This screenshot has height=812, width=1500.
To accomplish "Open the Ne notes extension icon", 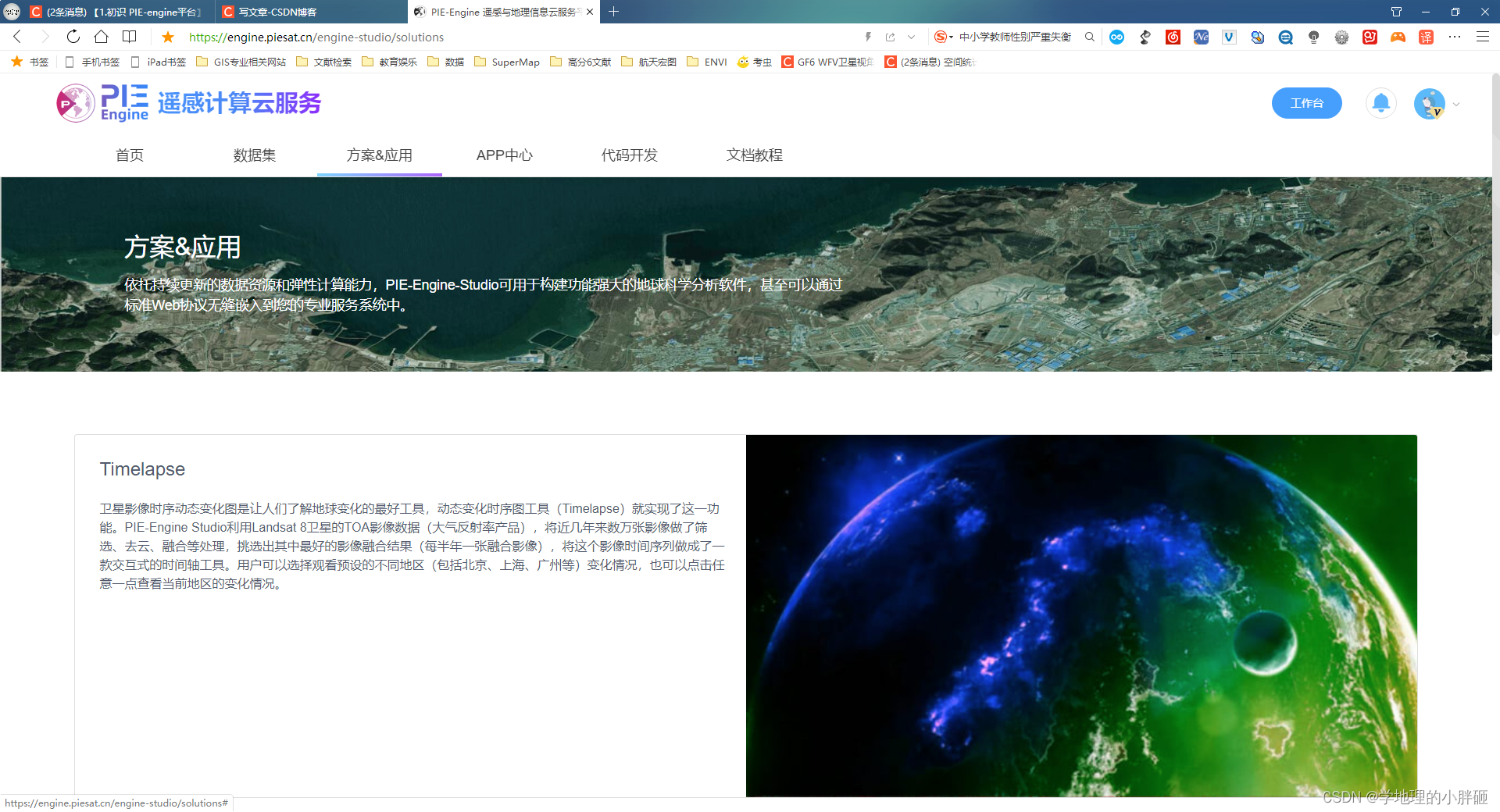I will (x=1201, y=37).
